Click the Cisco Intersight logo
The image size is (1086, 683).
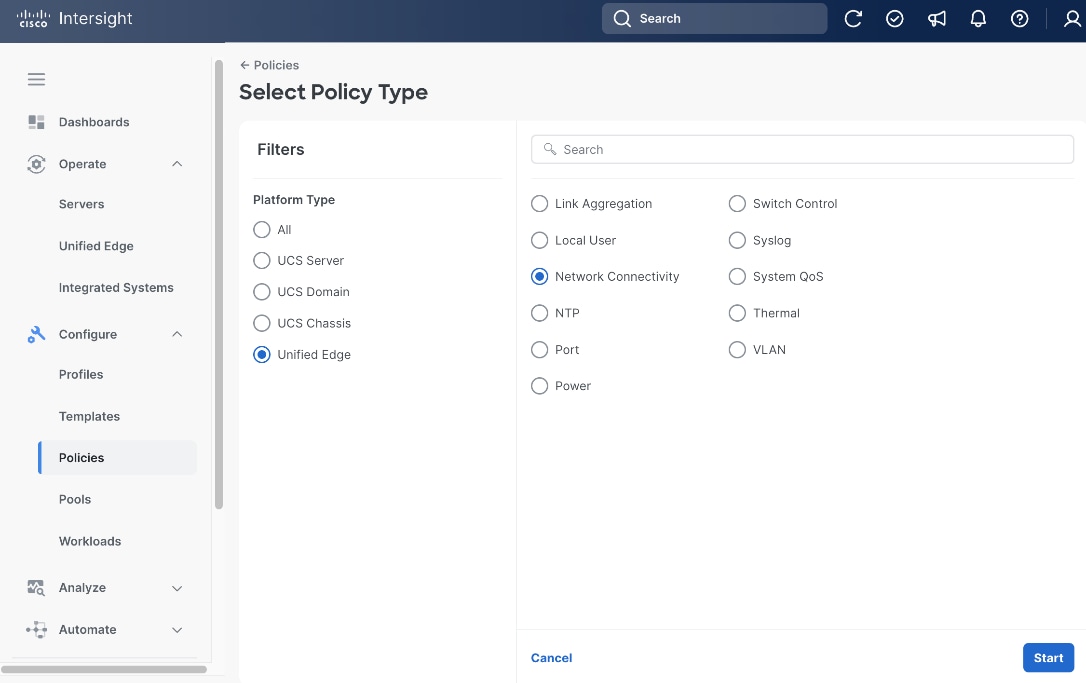74,19
